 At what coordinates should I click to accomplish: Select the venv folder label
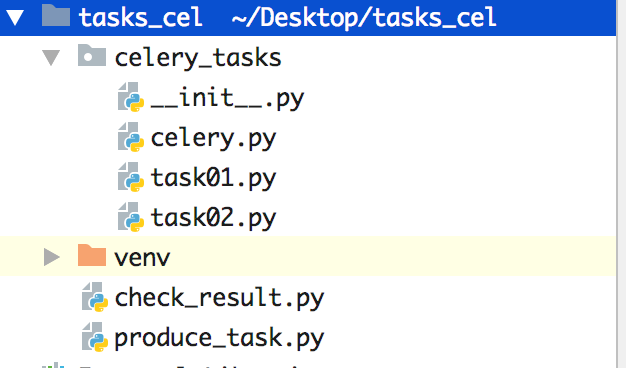[142, 258]
